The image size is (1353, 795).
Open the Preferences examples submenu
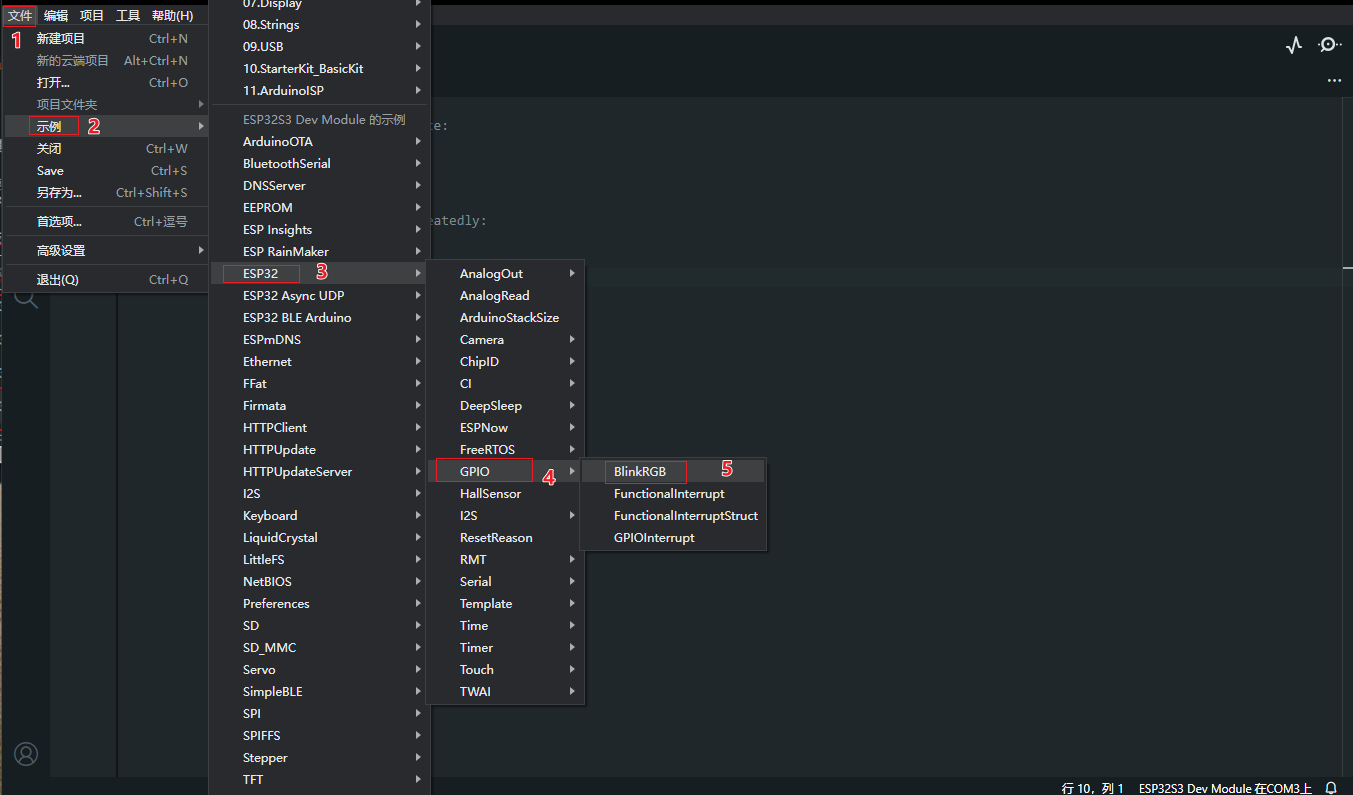click(319, 604)
